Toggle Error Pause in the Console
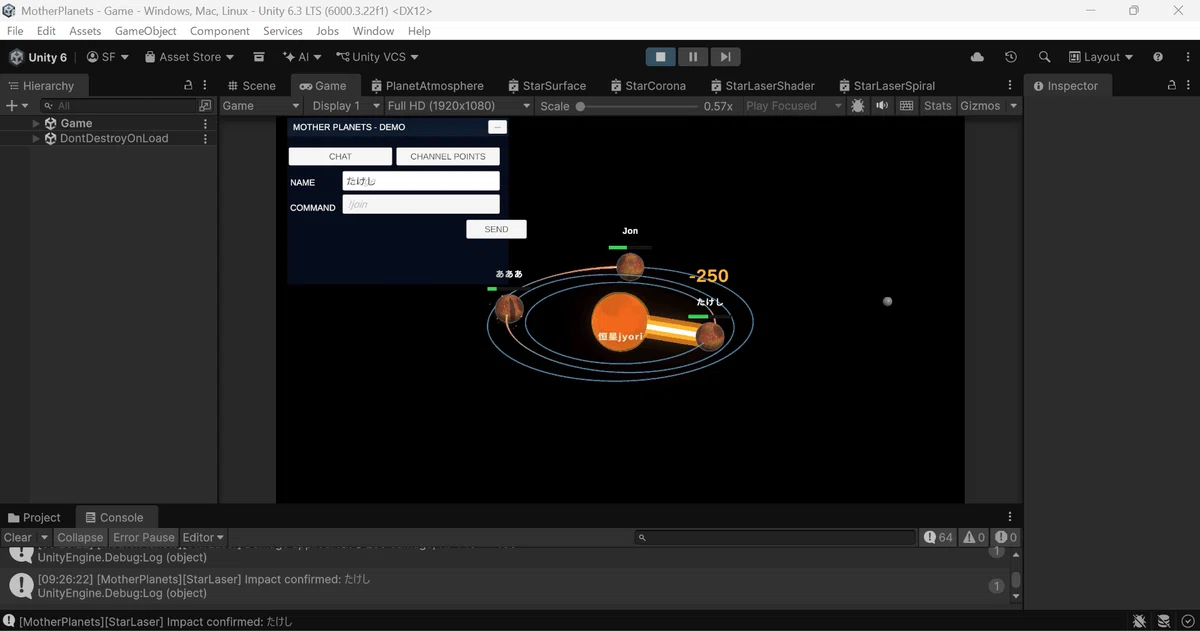The image size is (1200, 631). (x=144, y=537)
